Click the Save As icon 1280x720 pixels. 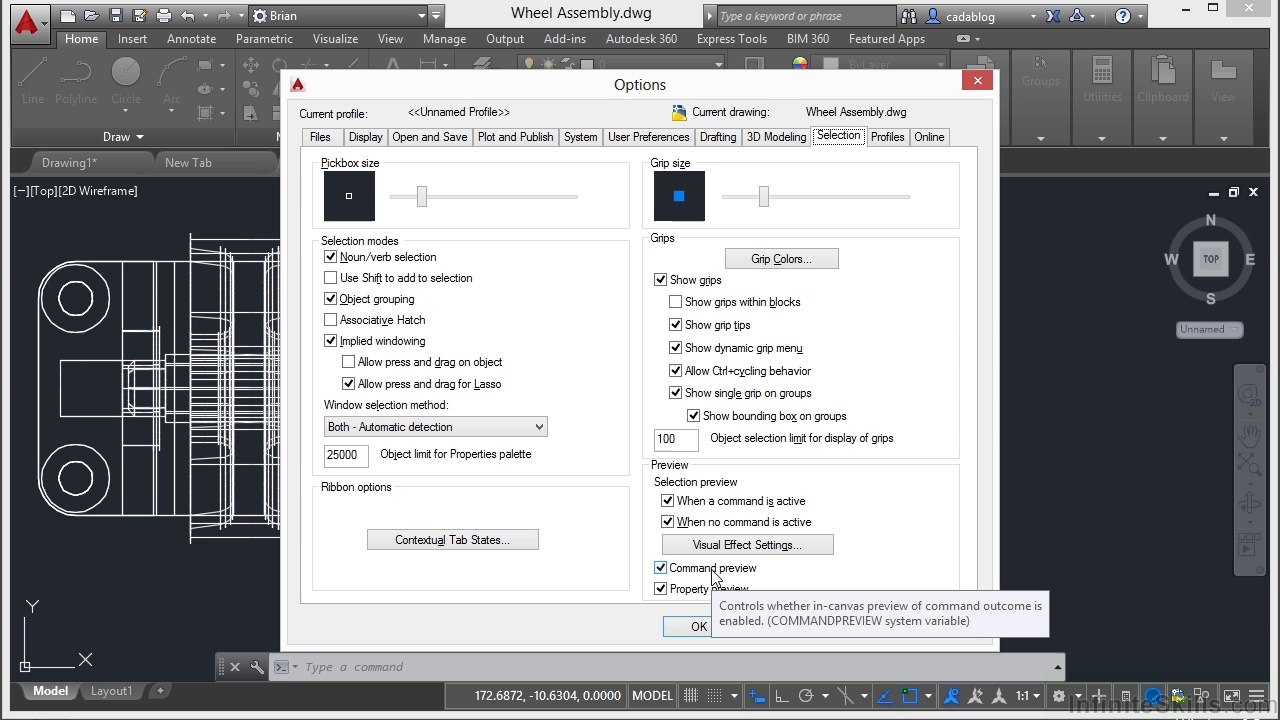138,16
